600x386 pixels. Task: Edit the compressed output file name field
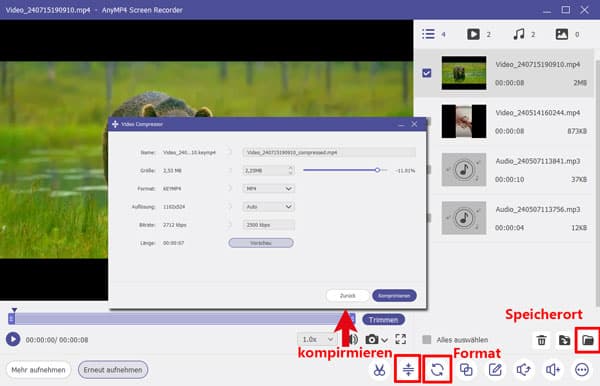(329, 152)
